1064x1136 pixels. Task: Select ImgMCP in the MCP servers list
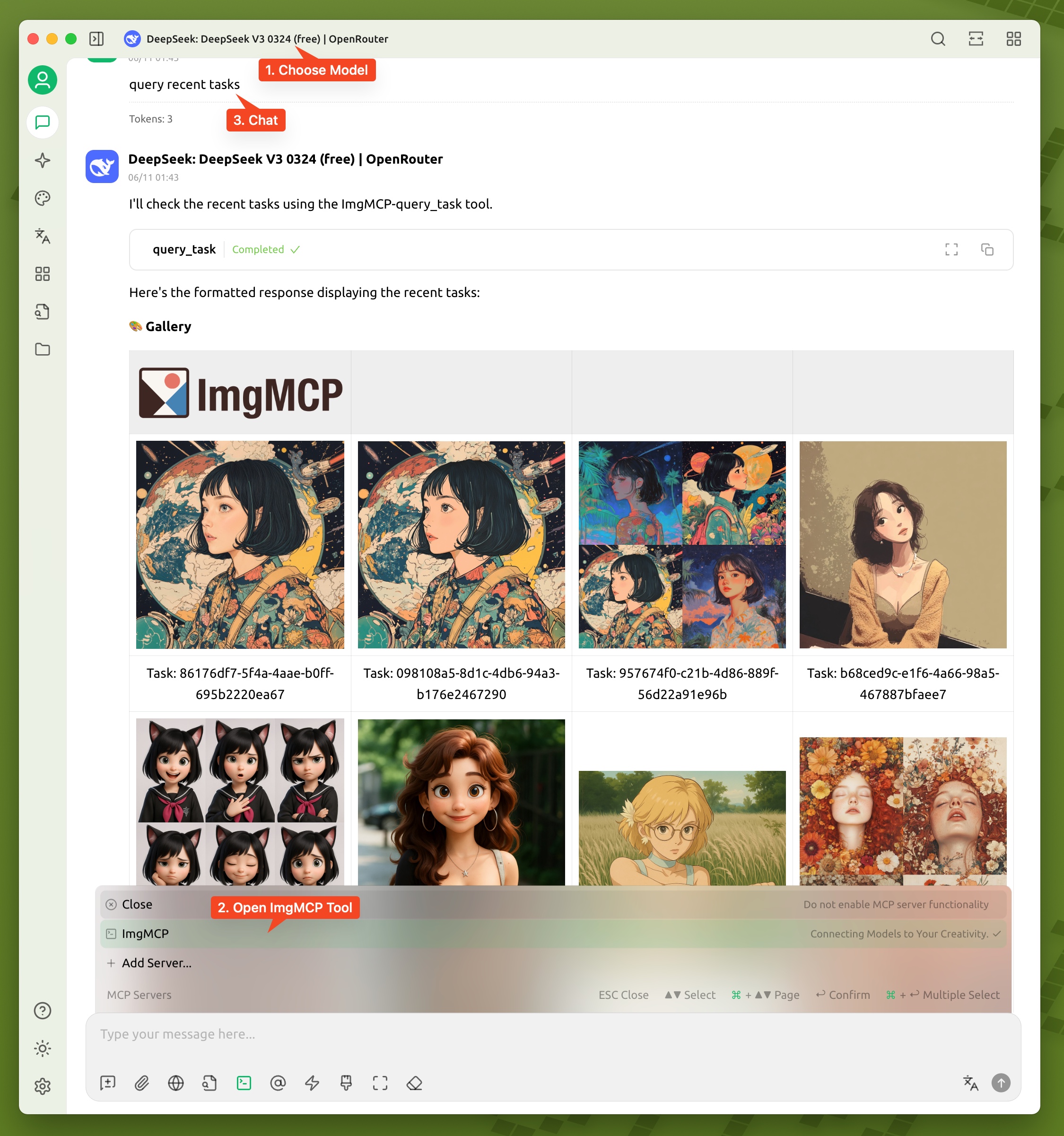145,934
